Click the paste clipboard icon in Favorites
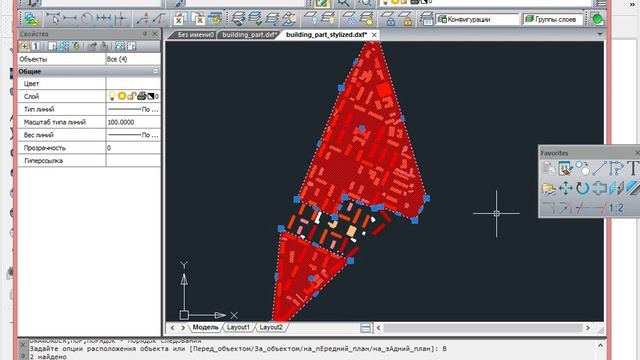640x360 pixels. (549, 168)
